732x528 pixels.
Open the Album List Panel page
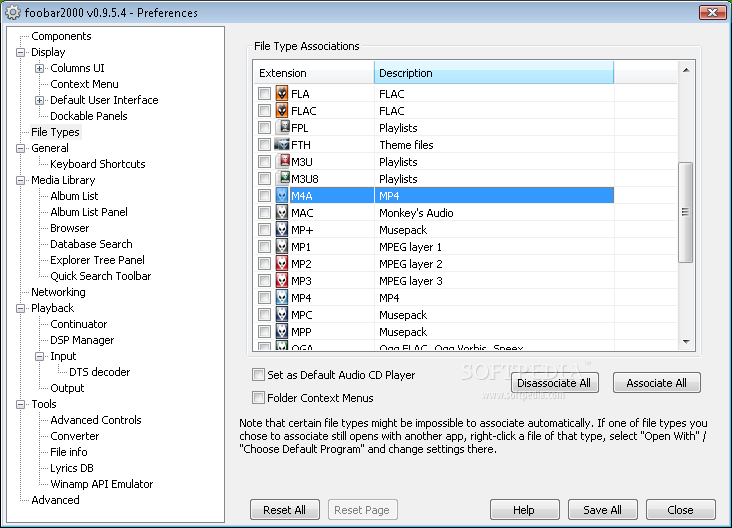point(89,212)
